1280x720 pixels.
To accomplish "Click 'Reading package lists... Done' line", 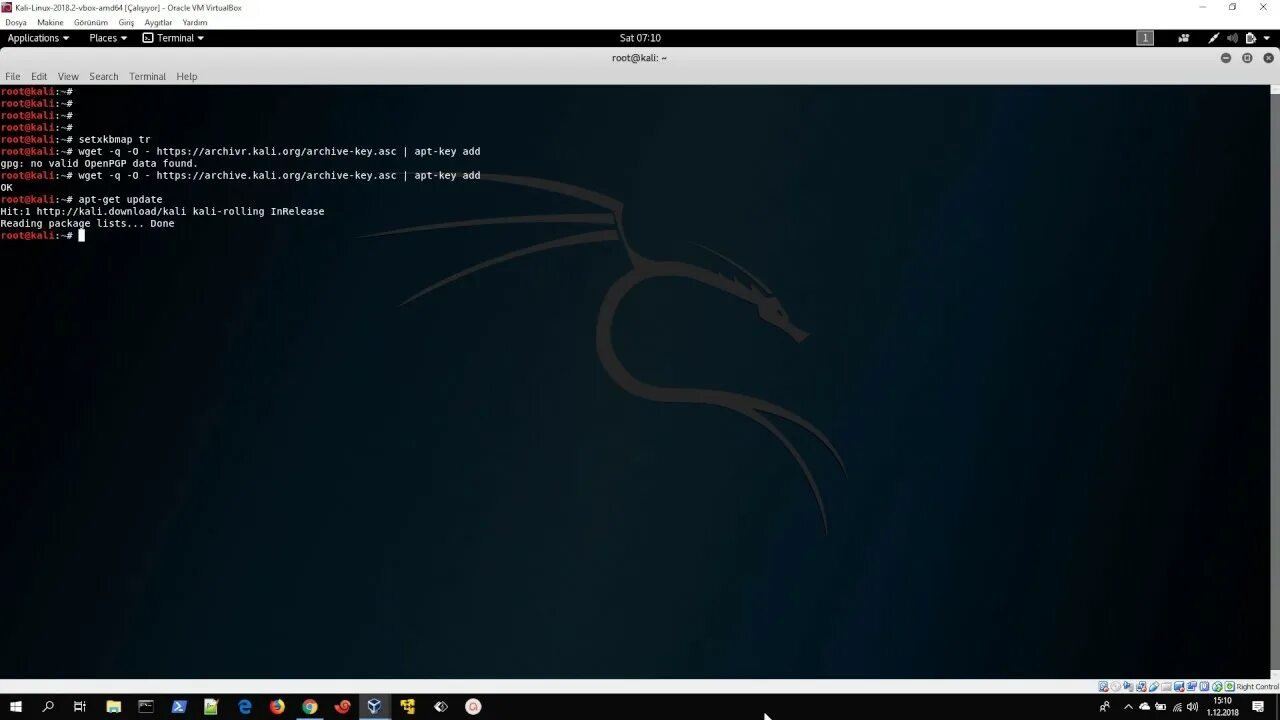I will (x=87, y=224).
